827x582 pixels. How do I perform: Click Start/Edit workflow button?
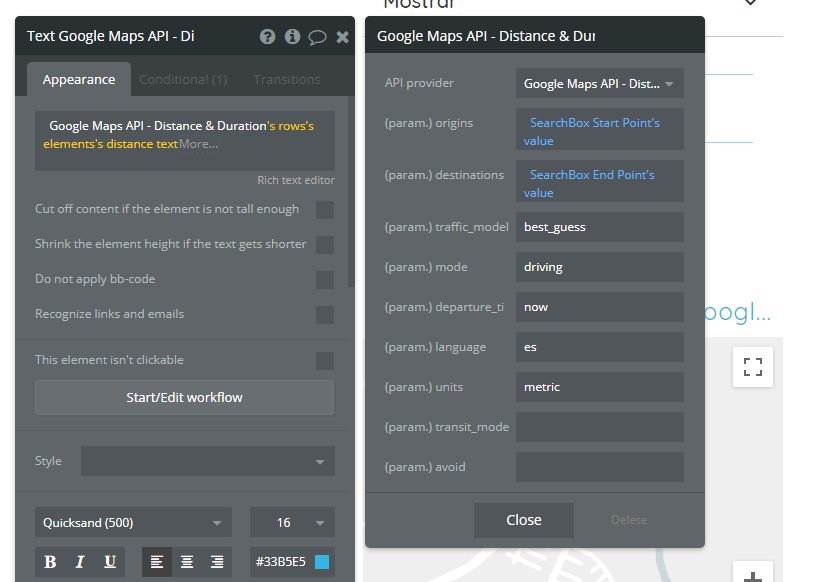[185, 397]
